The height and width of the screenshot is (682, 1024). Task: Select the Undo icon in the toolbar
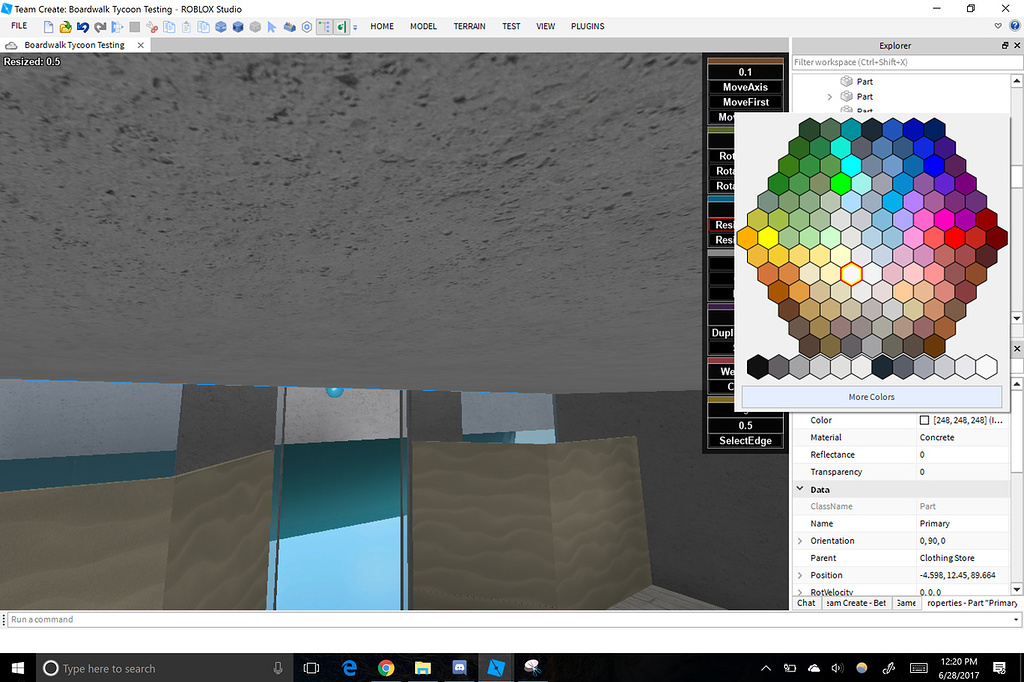[x=84, y=27]
